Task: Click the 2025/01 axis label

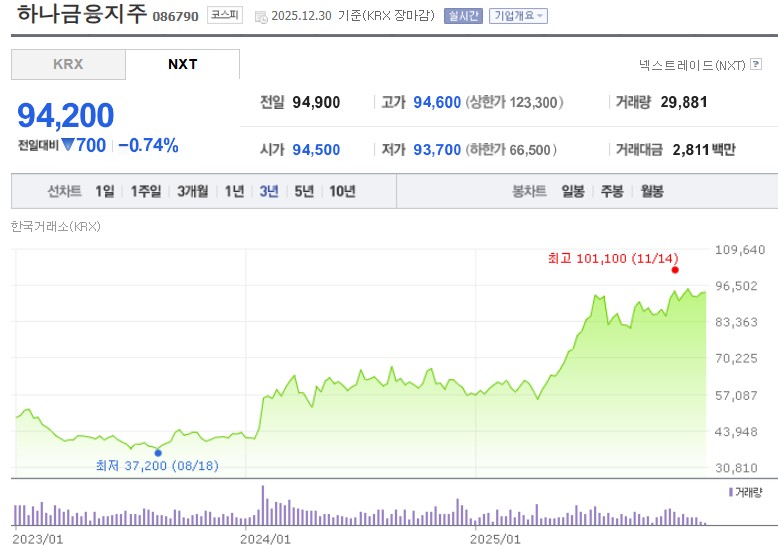Action: tap(495, 539)
